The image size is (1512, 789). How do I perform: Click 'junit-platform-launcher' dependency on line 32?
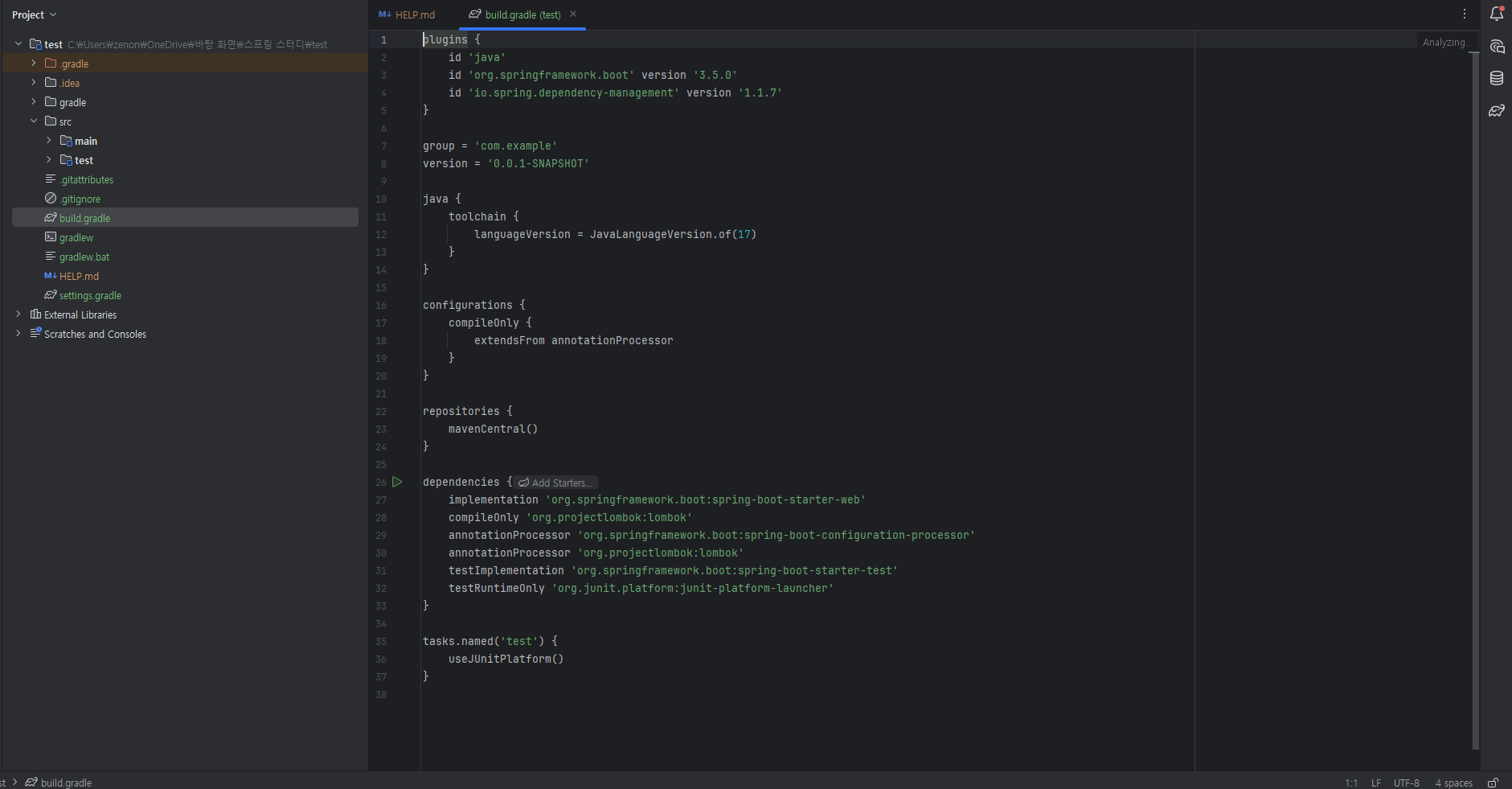tap(692, 588)
